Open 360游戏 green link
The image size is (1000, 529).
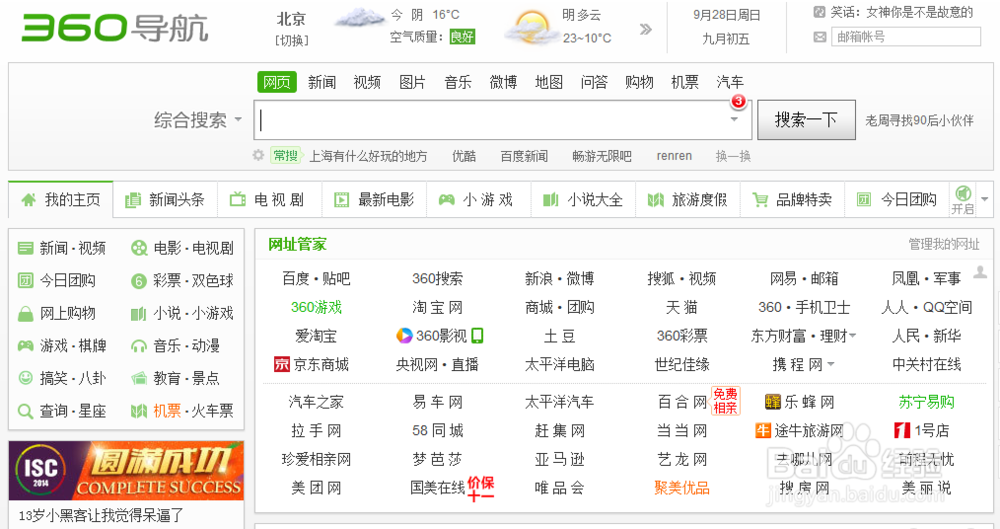click(316, 308)
